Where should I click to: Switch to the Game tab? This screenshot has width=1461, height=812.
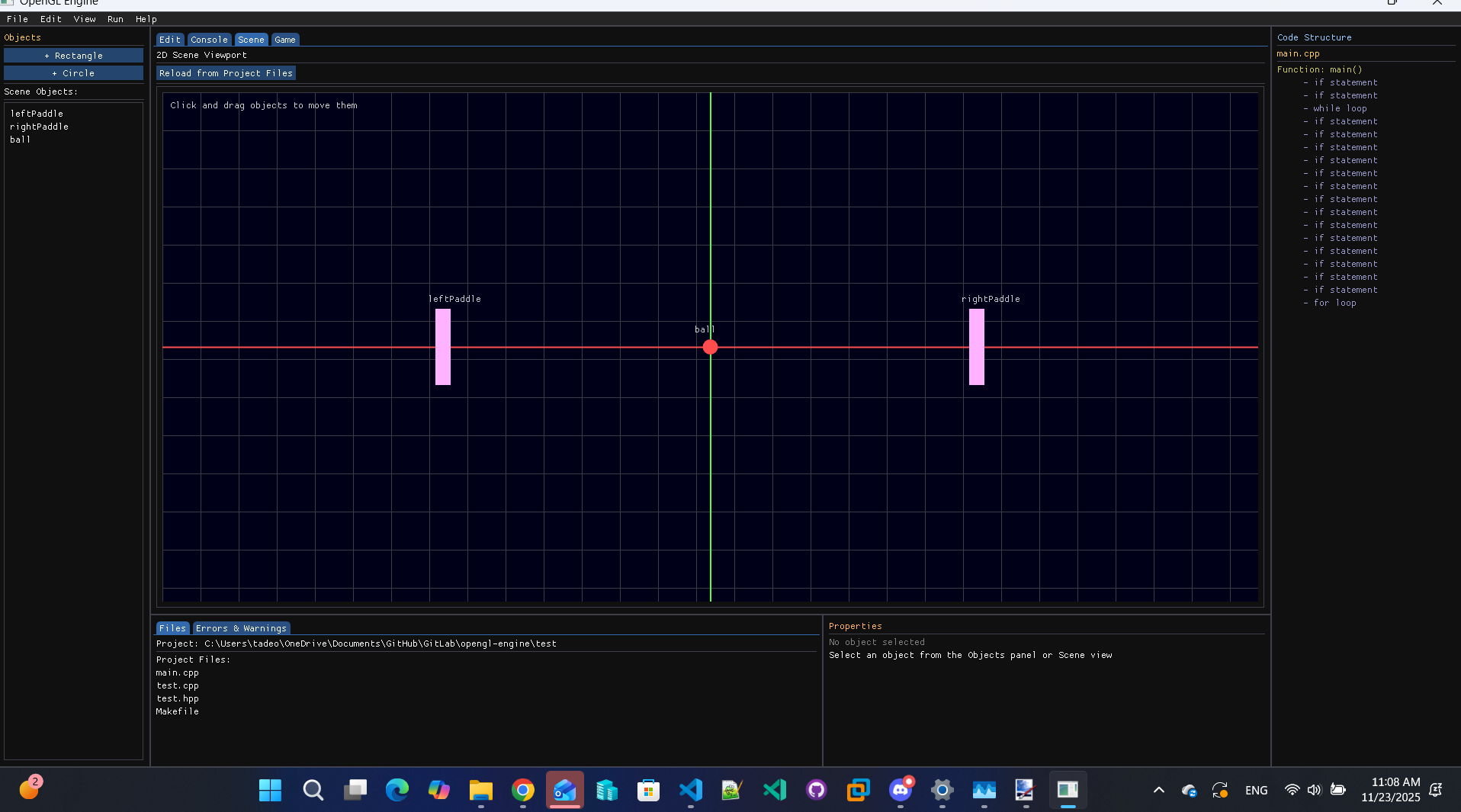(x=284, y=39)
